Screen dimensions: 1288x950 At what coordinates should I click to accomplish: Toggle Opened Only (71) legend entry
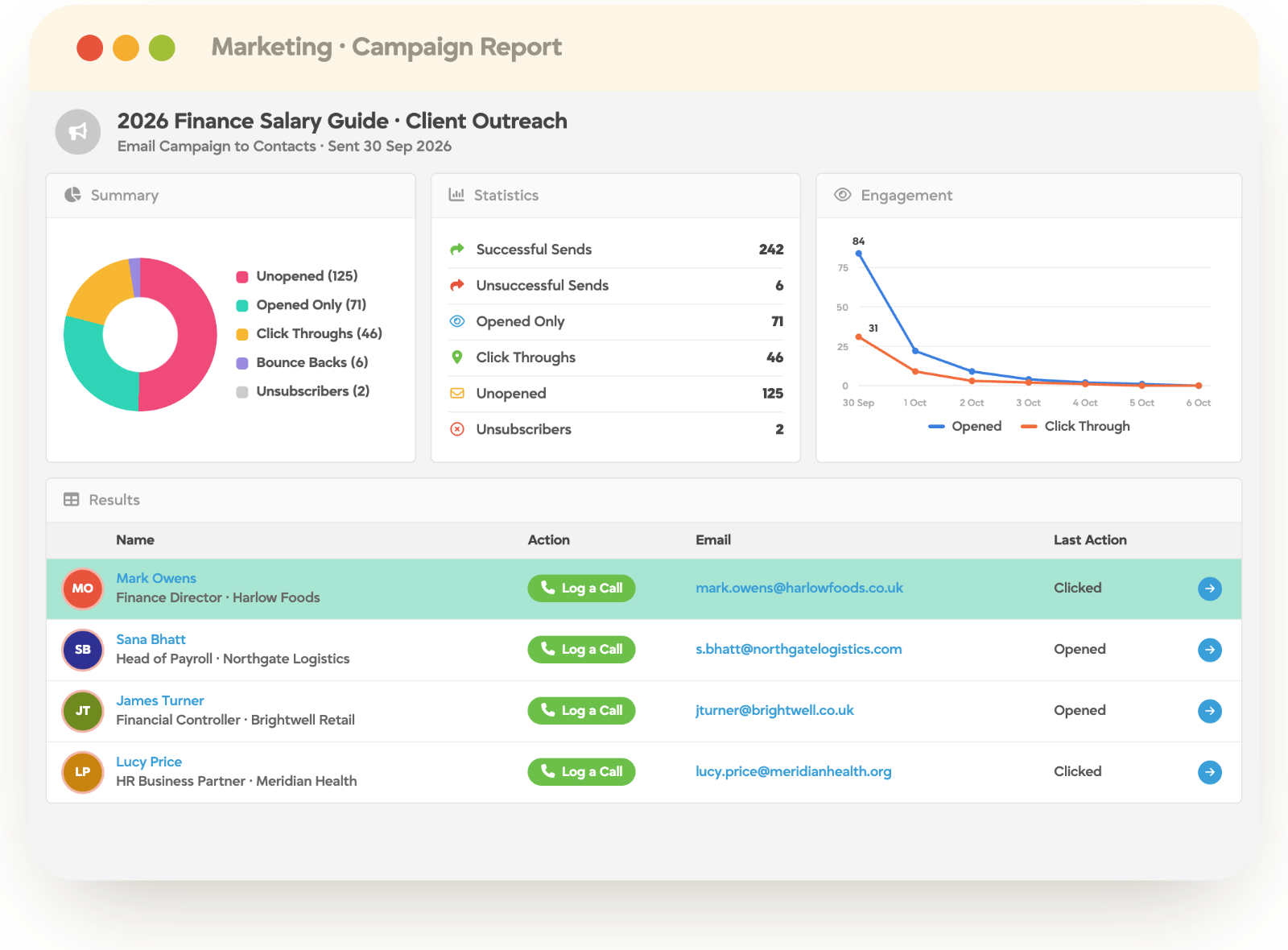click(x=301, y=305)
